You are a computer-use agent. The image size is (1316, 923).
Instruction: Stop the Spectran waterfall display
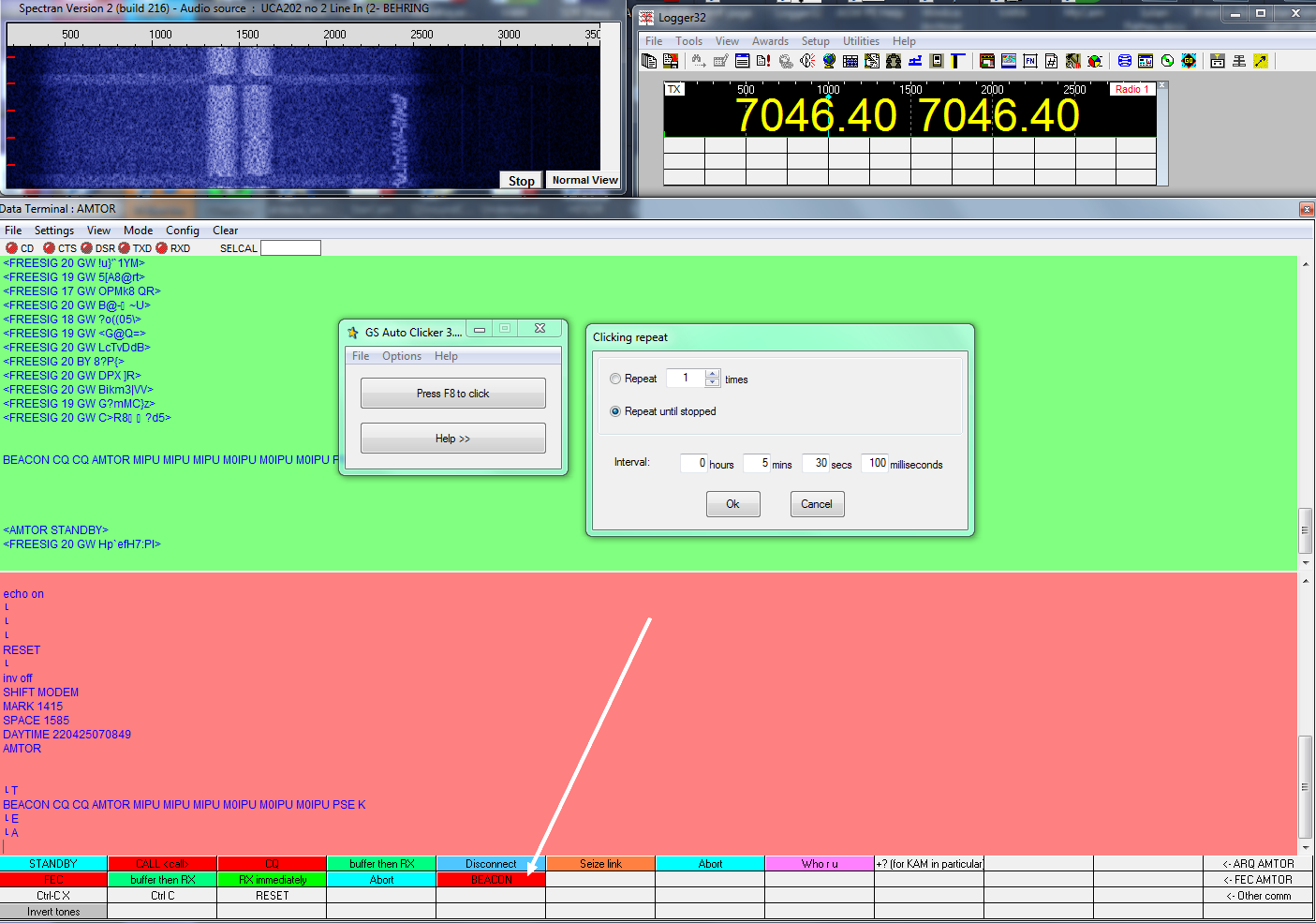(x=522, y=181)
